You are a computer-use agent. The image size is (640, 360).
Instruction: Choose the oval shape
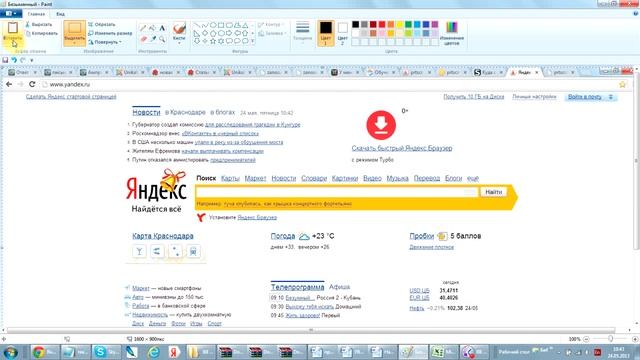coord(213,25)
